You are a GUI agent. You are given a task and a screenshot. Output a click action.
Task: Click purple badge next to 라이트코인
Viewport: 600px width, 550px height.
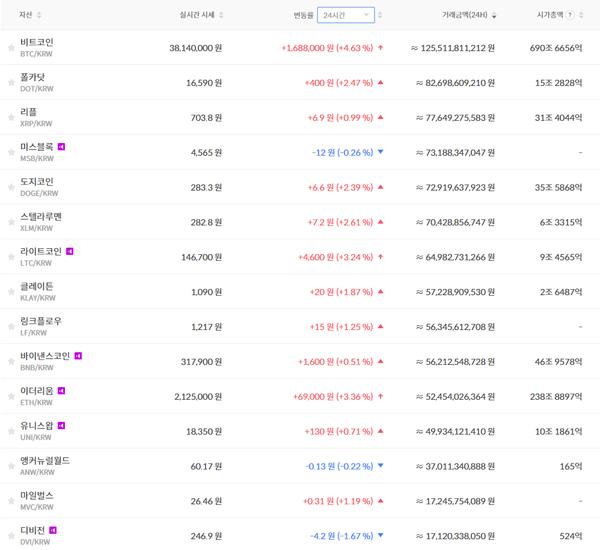[x=70, y=251]
